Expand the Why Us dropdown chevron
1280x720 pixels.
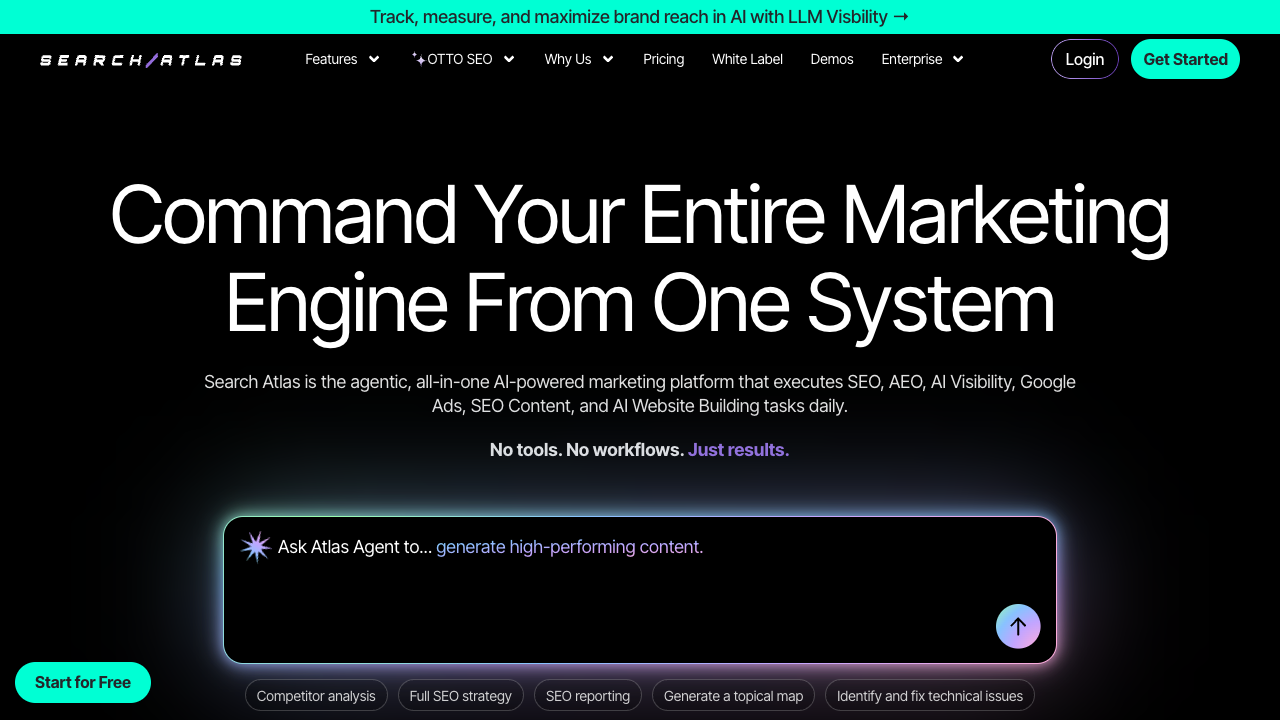tap(608, 59)
